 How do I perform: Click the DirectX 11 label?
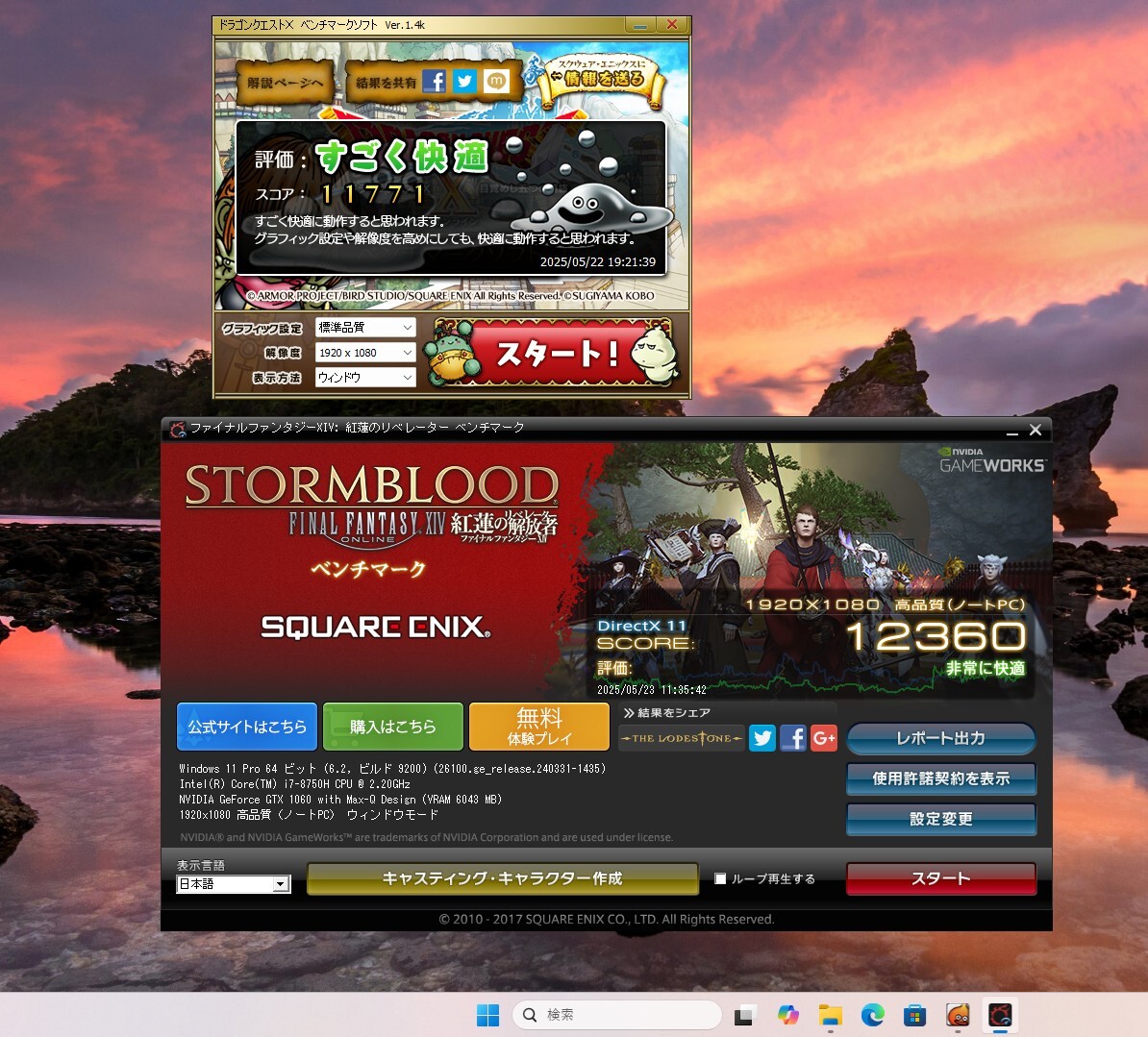point(641,626)
